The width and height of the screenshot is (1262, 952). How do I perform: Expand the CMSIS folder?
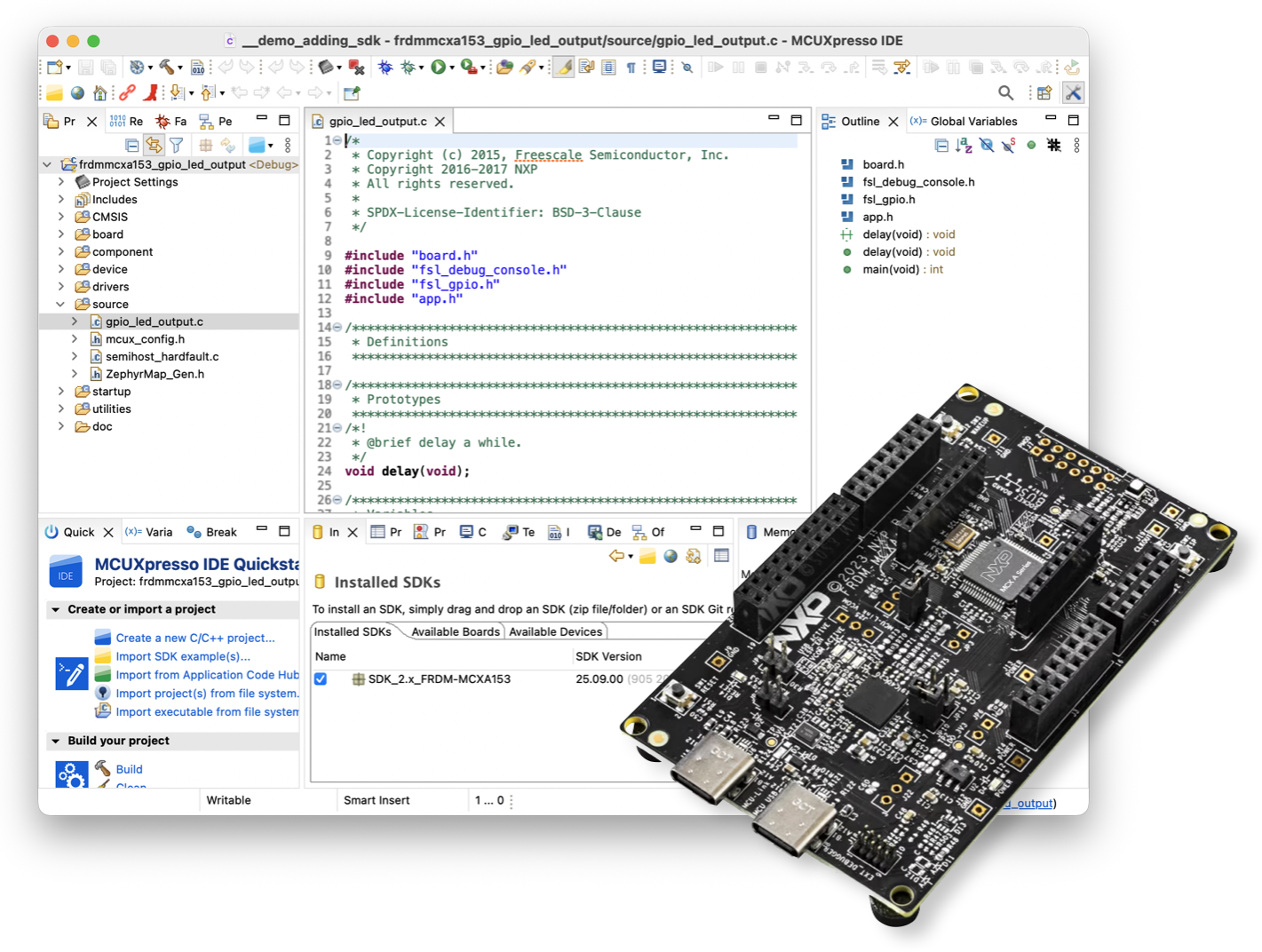[61, 217]
